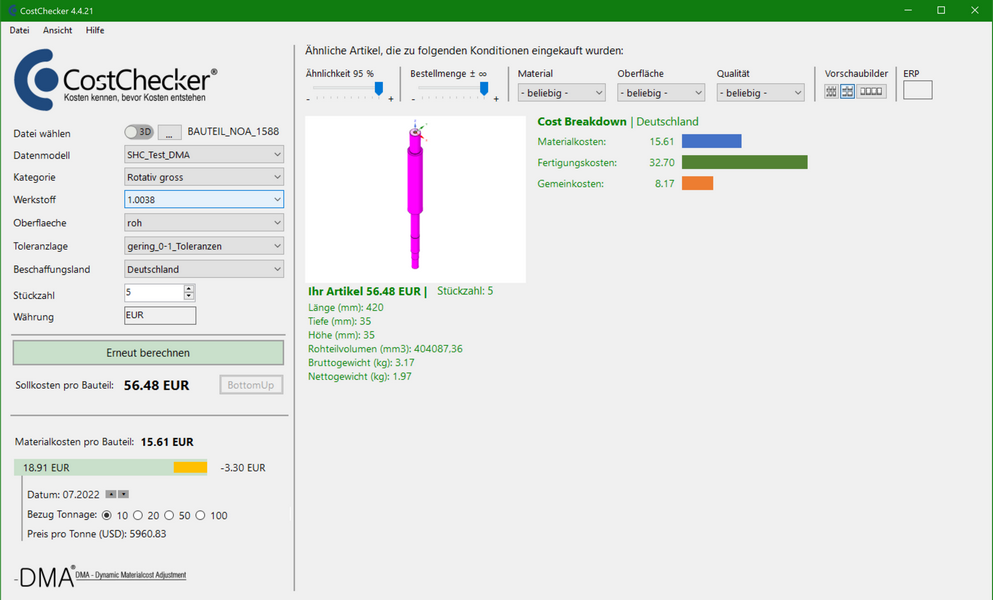Image resolution: width=993 pixels, height=600 pixels.
Task: Click the Länge (mm): 420 line
Action: [x=346, y=307]
